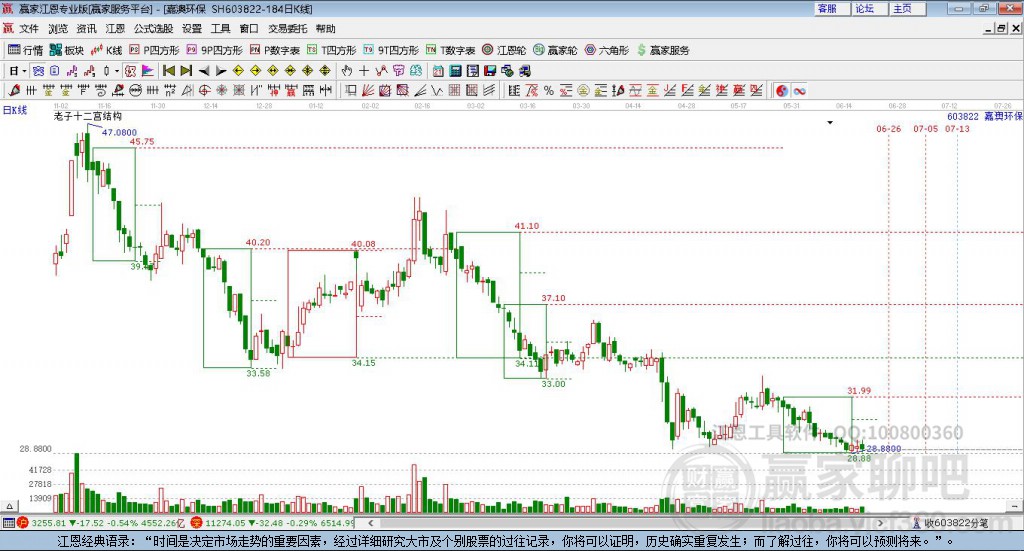The height and width of the screenshot is (551, 1024).
Task: Click the 老子十二宫结构 indicator label
Action: coord(88,116)
